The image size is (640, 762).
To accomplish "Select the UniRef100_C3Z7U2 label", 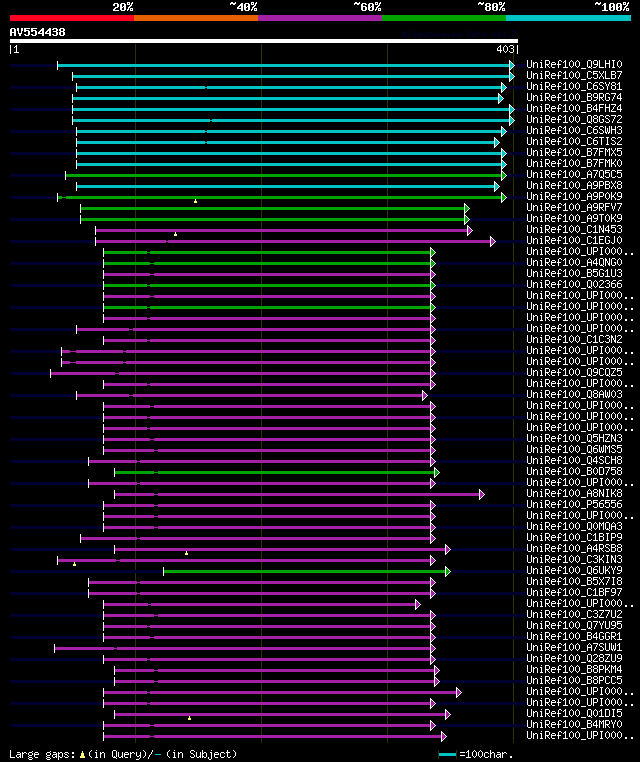I will pos(574,614).
